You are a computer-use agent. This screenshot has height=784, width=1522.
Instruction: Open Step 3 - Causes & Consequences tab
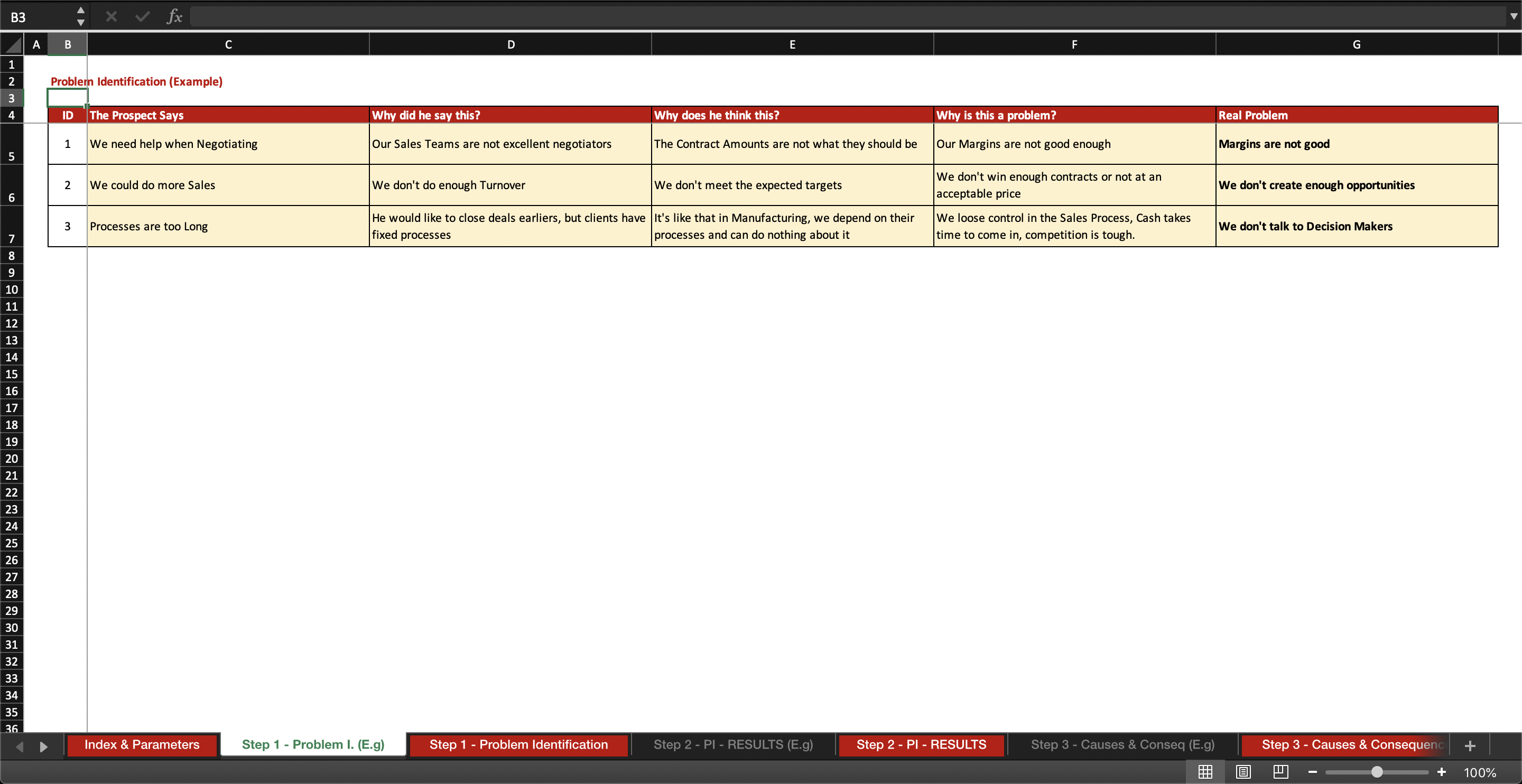(x=1345, y=744)
